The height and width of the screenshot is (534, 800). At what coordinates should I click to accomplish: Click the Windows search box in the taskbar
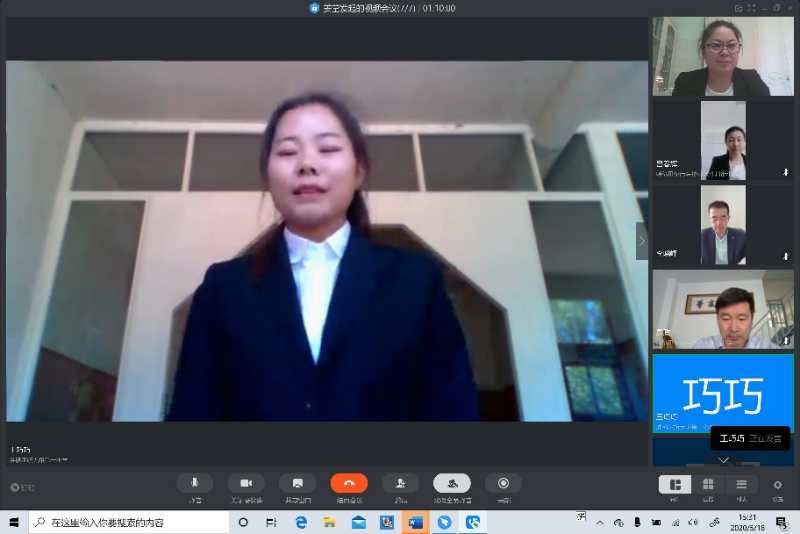click(x=130, y=522)
